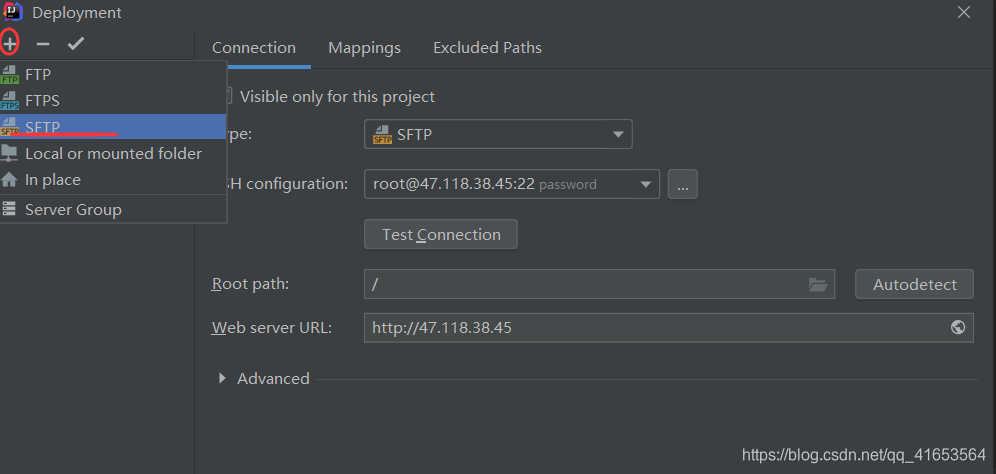Click the browse folder icon in Root path
This screenshot has width=996, height=474.
818,284
